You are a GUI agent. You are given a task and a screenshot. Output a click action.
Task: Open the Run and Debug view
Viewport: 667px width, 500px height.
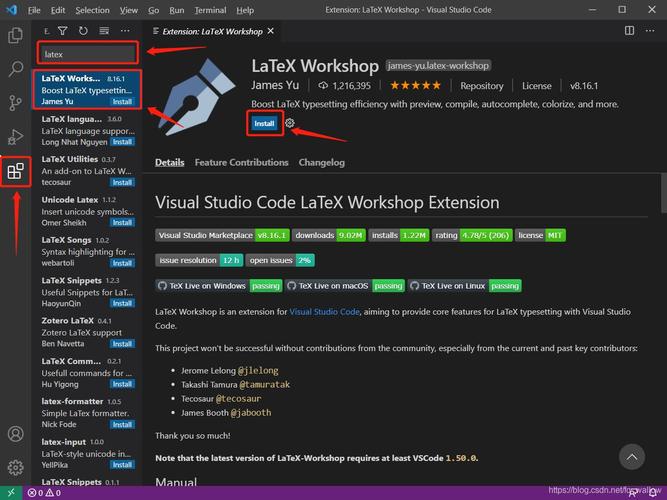click(15, 136)
